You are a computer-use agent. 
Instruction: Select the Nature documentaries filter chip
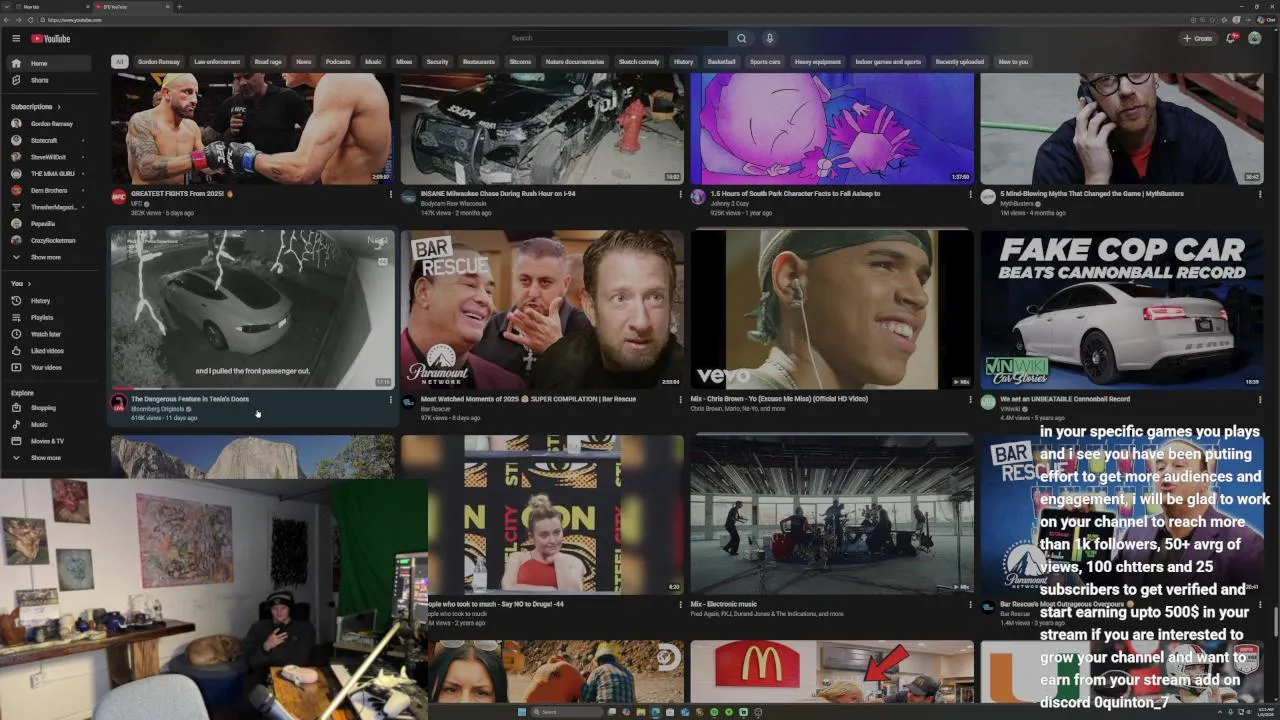pos(575,62)
